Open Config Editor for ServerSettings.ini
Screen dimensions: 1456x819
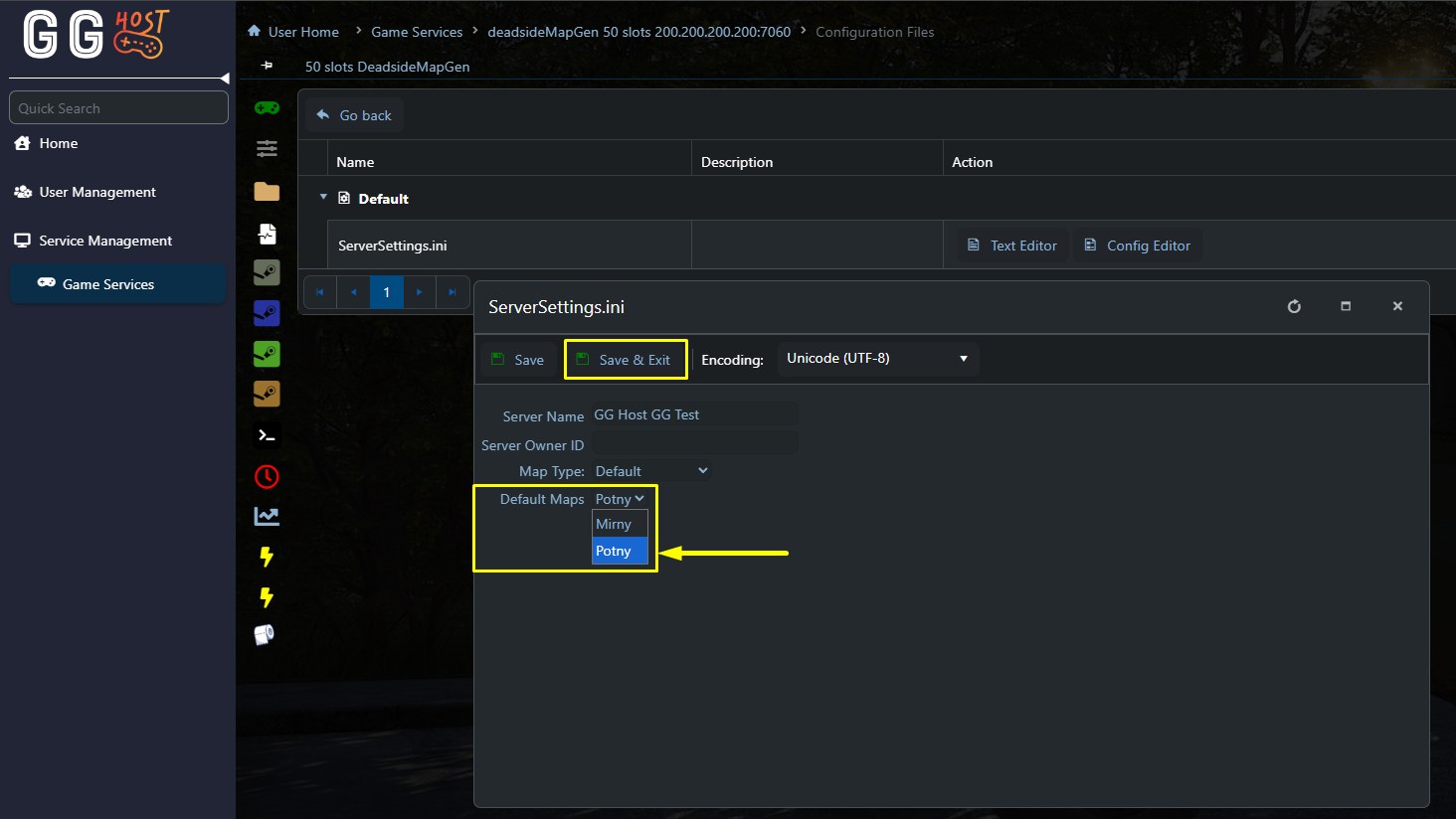[x=1137, y=246]
